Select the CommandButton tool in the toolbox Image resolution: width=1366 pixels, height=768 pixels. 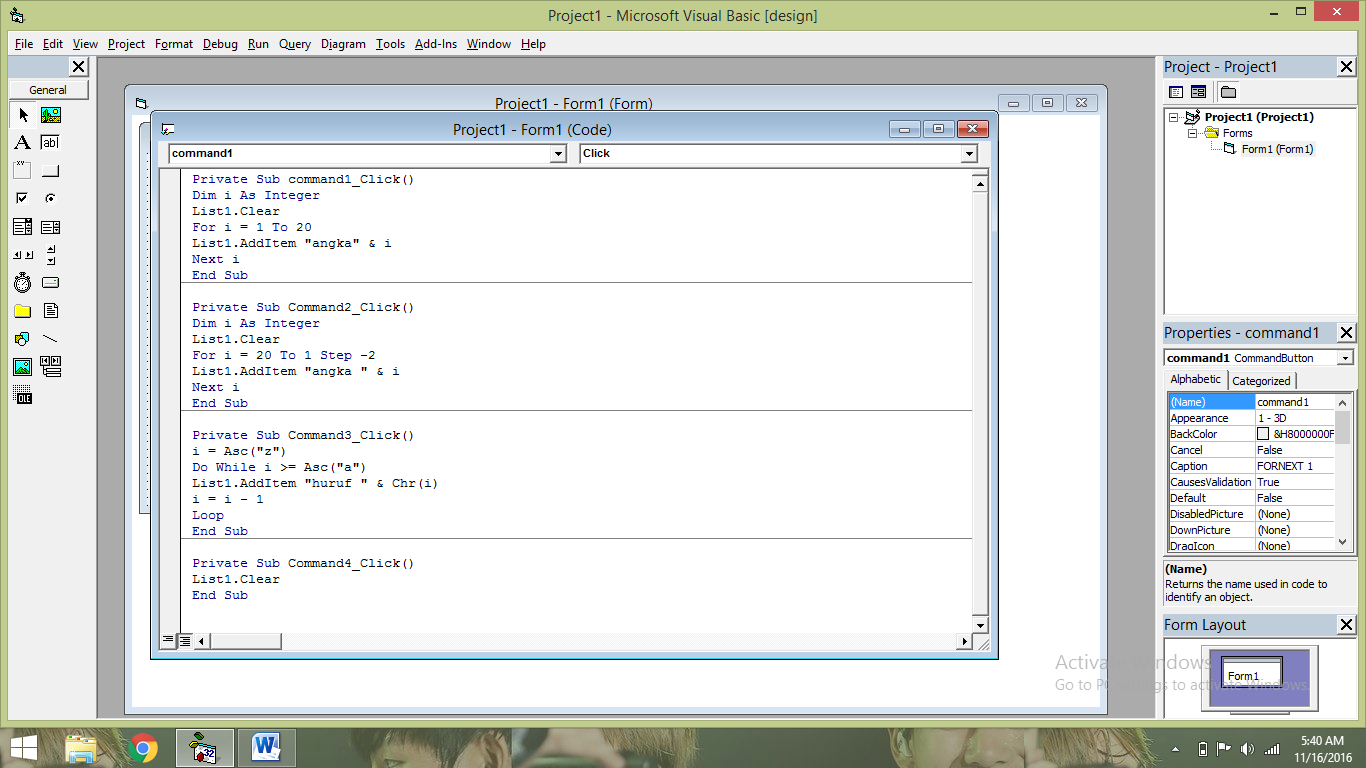coord(51,170)
